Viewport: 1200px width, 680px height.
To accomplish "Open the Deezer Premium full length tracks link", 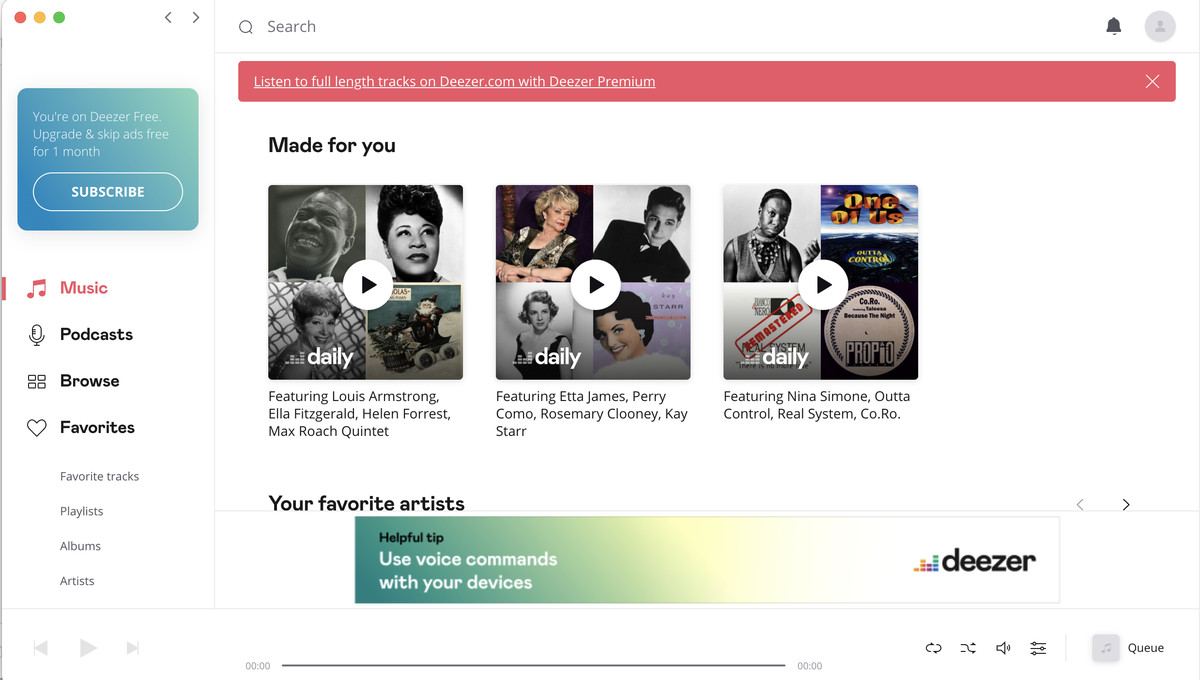I will pyautogui.click(x=455, y=82).
